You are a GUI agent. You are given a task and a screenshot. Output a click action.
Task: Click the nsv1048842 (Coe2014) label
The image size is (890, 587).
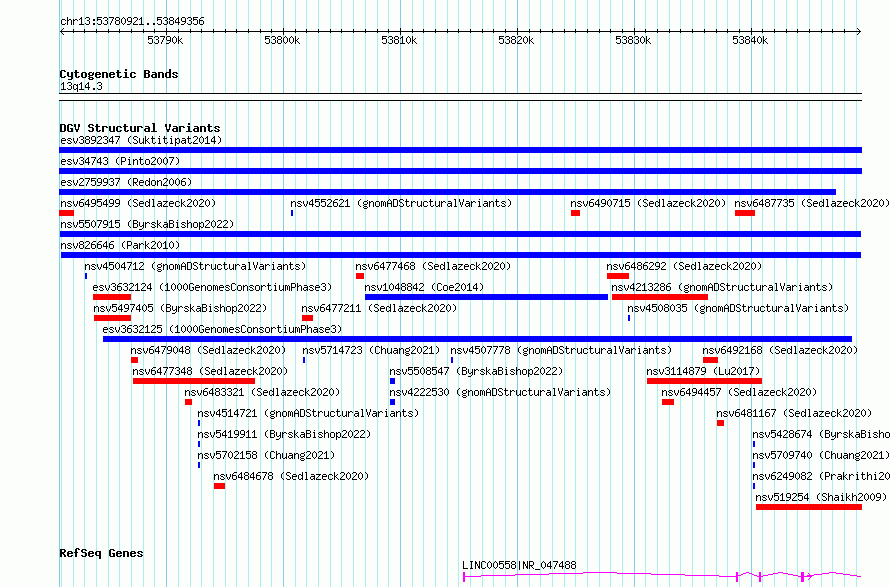click(424, 287)
